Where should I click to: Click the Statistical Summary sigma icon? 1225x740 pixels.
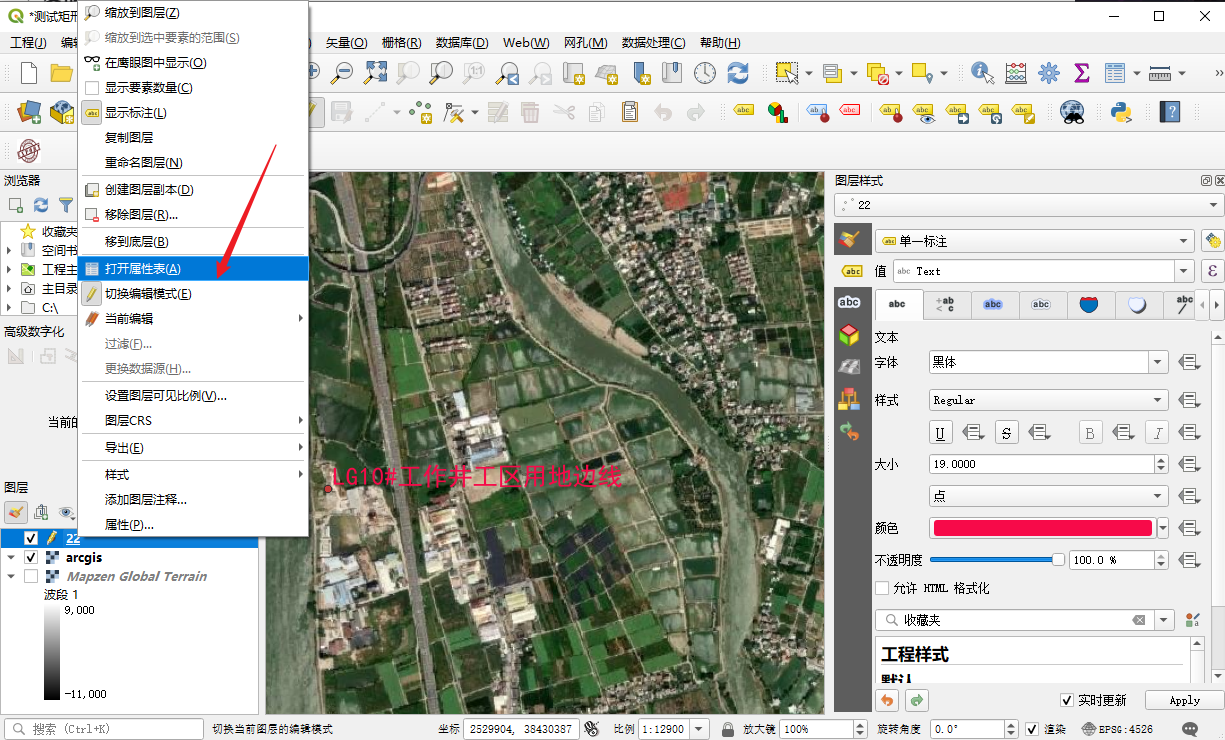click(x=1081, y=73)
